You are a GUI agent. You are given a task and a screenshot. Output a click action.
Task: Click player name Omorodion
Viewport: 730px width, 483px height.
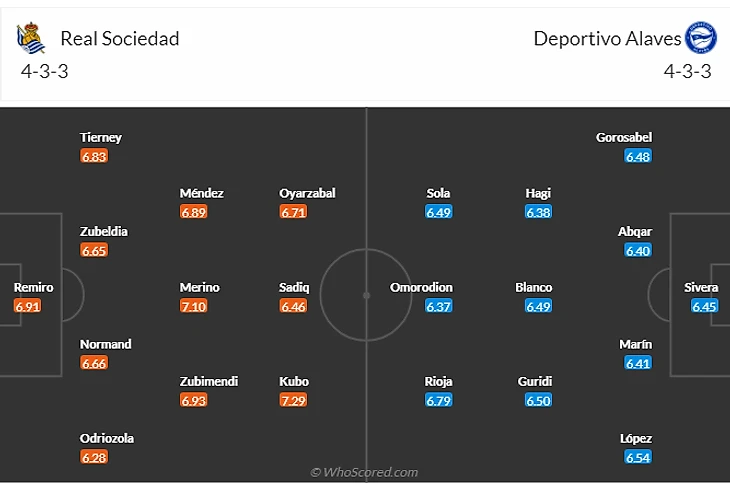pos(424,287)
